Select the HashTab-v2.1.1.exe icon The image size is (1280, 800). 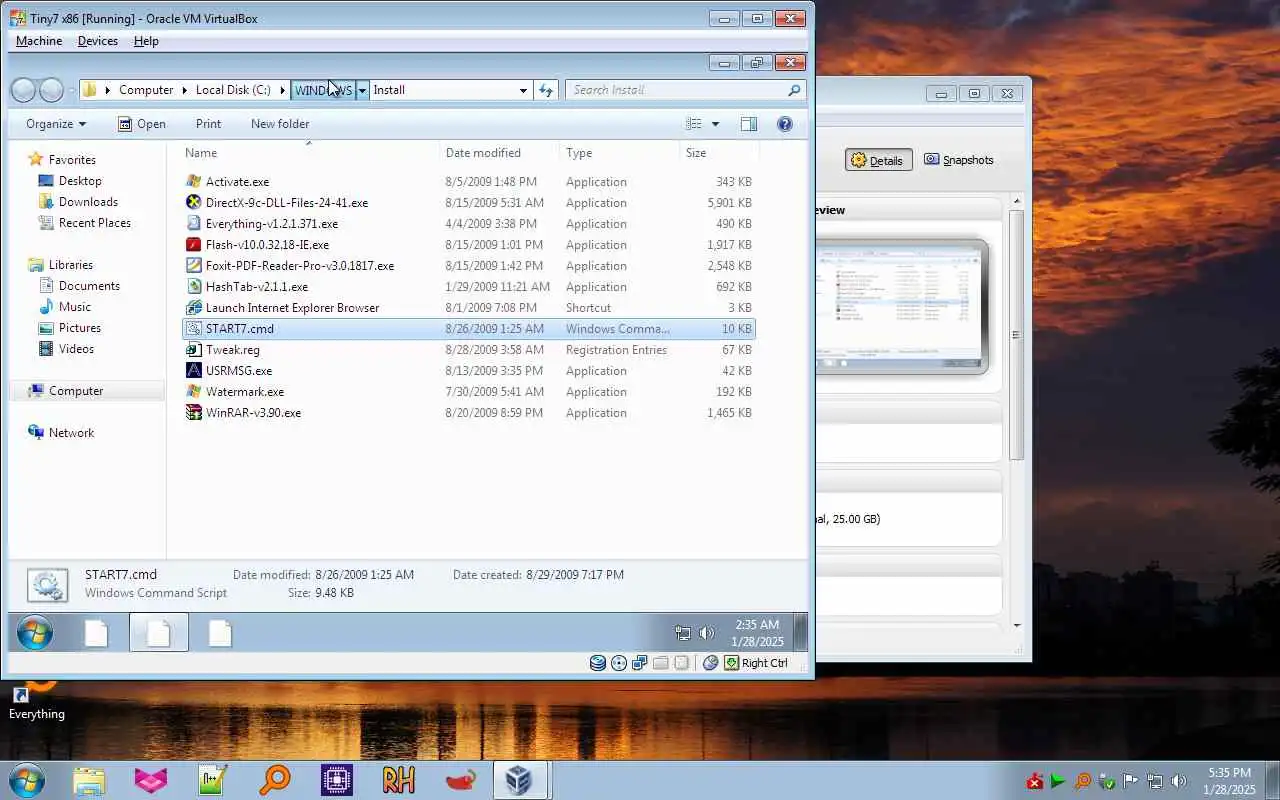[194, 287]
